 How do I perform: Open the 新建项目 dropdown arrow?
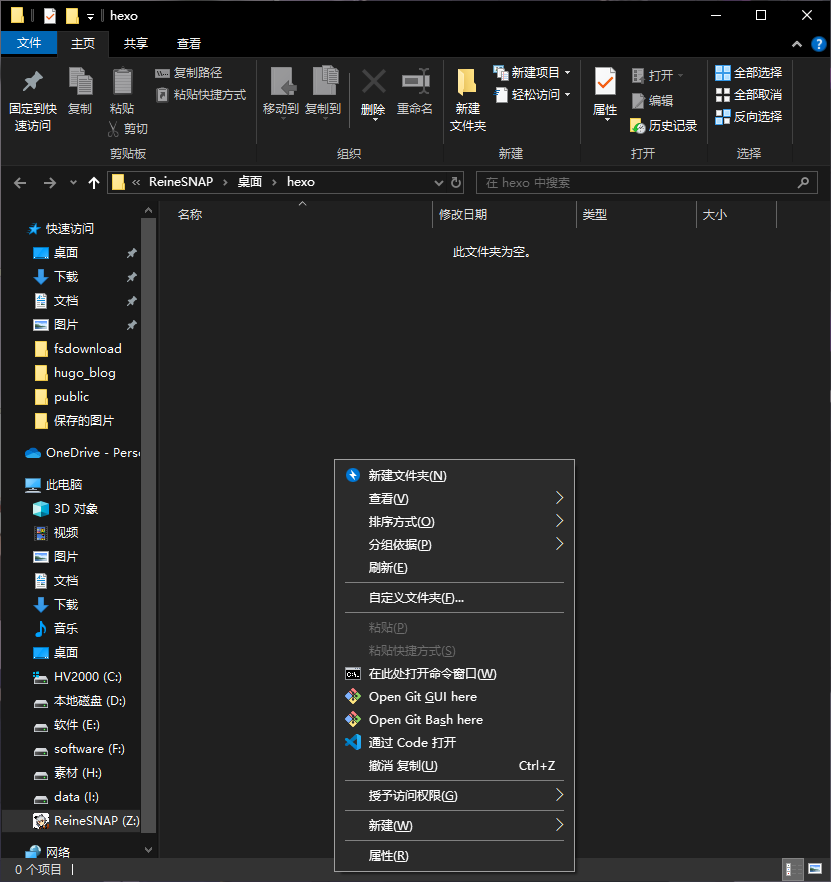click(x=565, y=72)
